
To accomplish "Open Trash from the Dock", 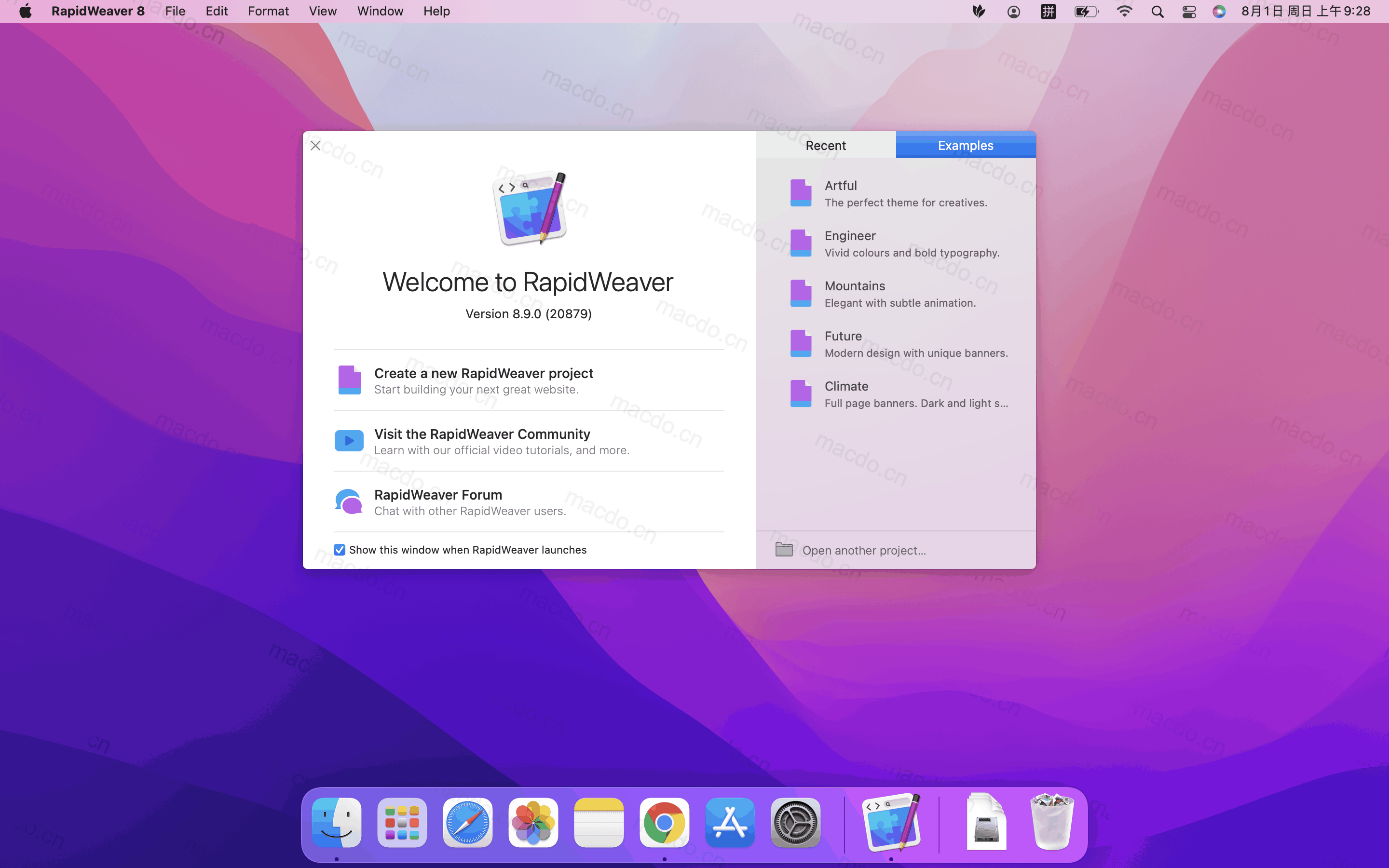I will click(1051, 822).
